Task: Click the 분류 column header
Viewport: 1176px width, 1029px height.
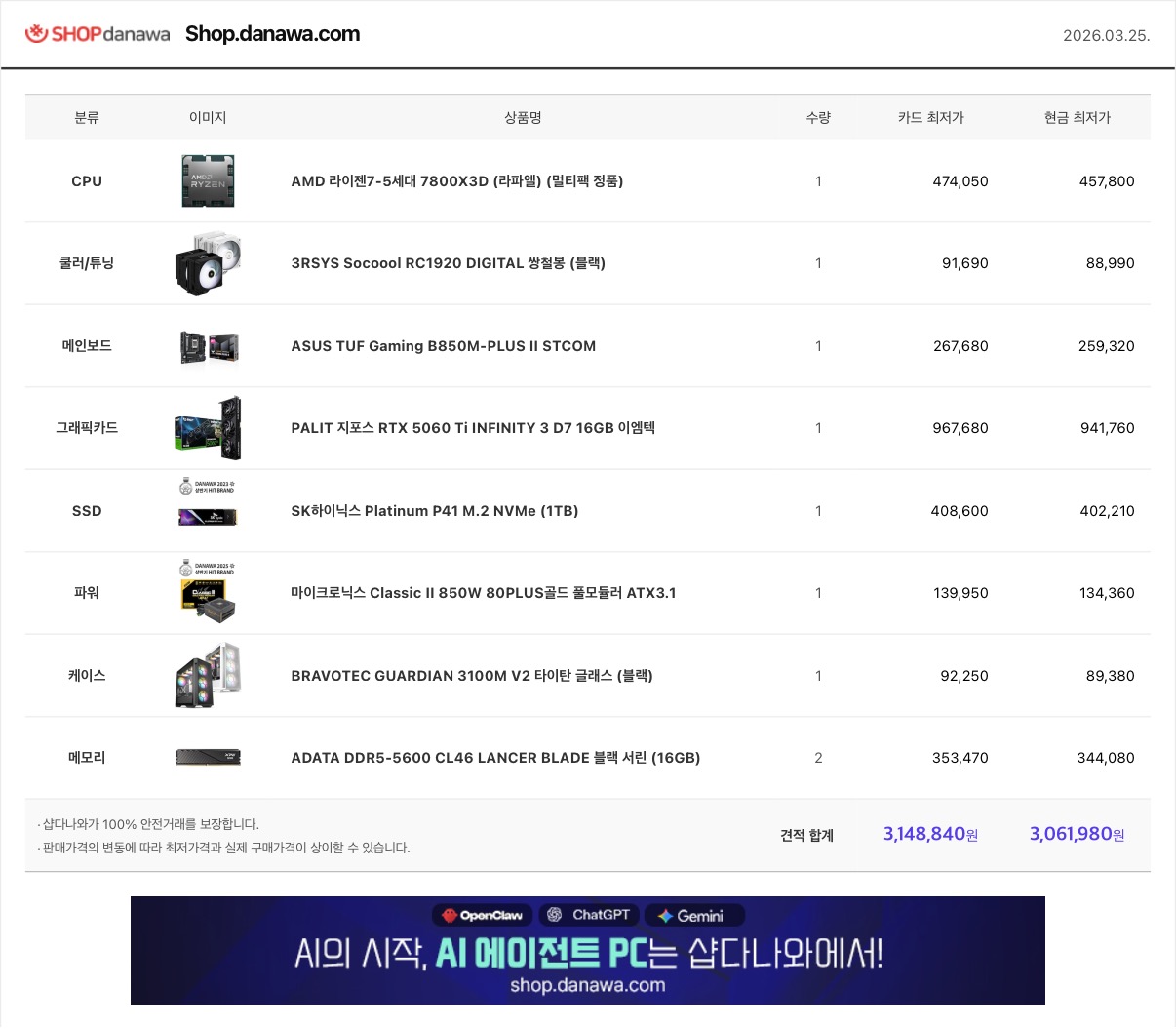Action: [x=87, y=117]
